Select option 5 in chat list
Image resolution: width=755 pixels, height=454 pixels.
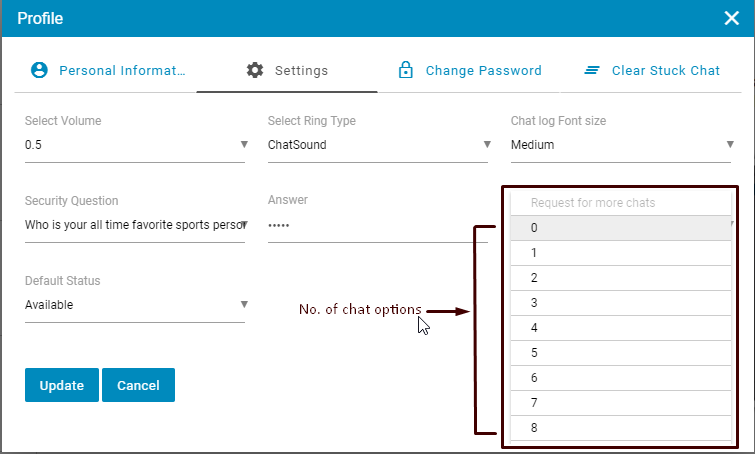point(620,353)
